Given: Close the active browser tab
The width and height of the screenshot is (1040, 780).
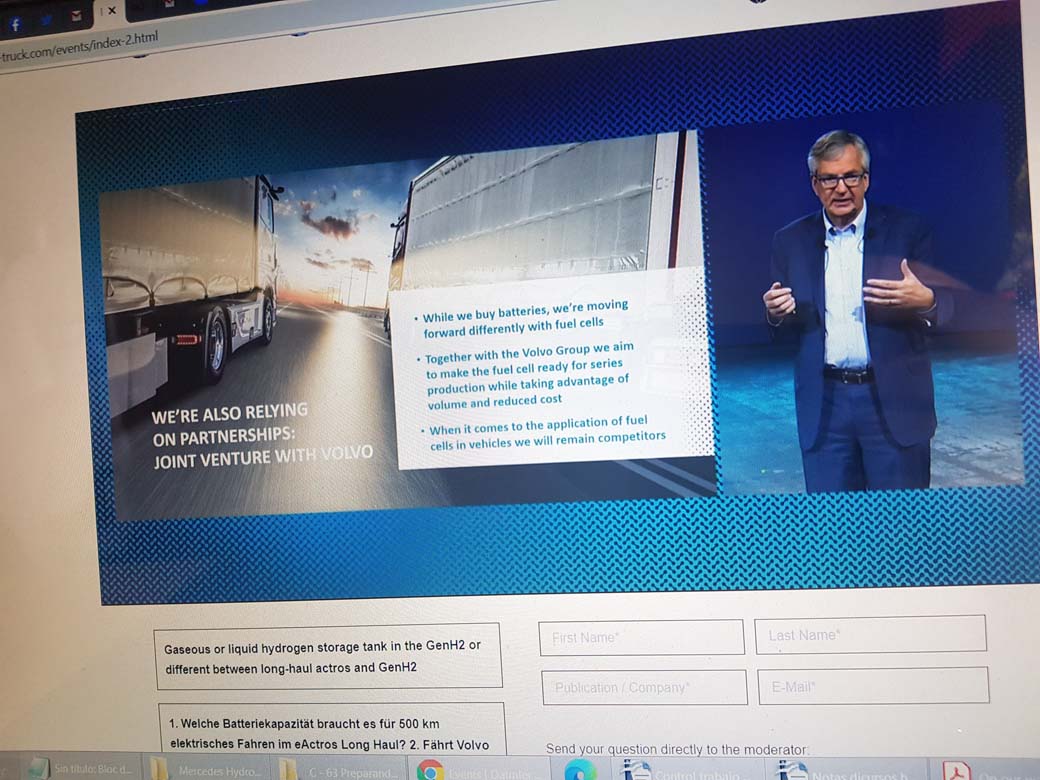Looking at the screenshot, I should (111, 11).
